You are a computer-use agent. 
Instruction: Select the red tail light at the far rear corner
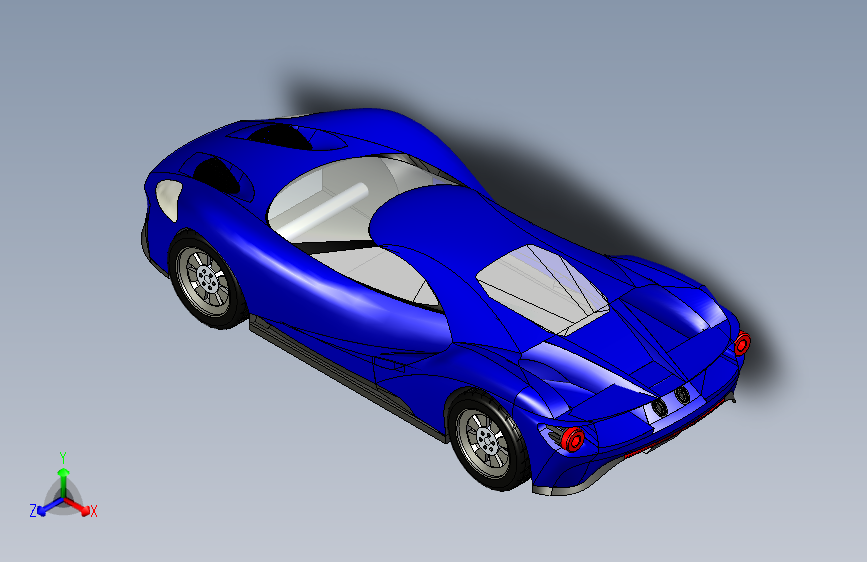click(742, 344)
